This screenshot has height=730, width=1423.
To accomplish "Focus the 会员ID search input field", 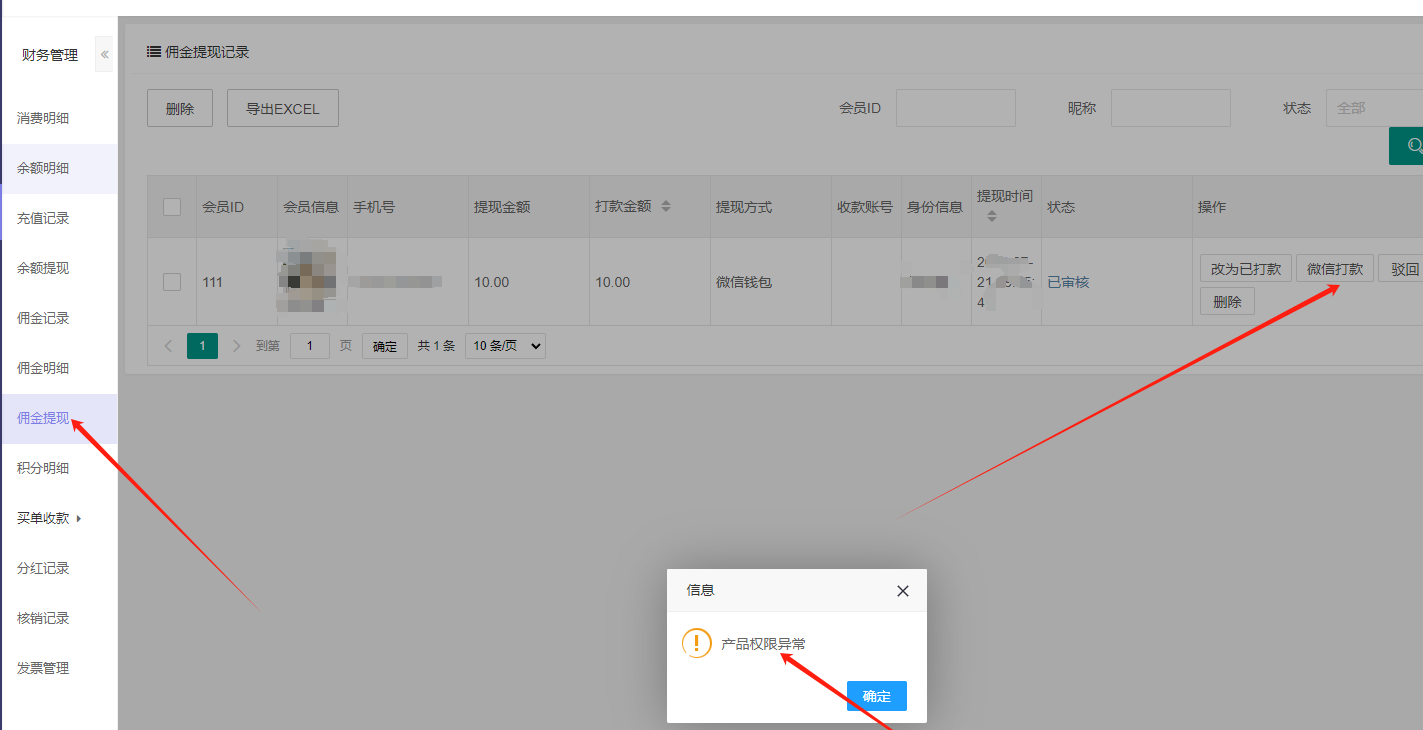I will 955,108.
